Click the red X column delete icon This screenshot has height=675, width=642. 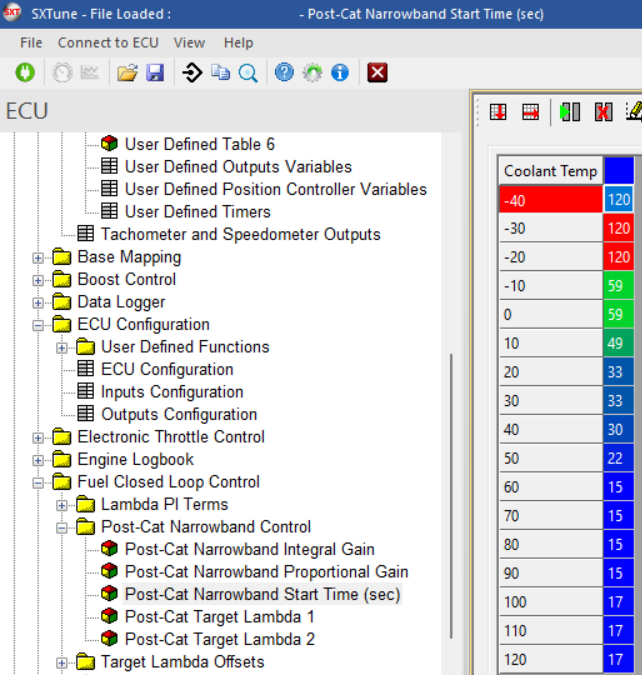(x=603, y=112)
